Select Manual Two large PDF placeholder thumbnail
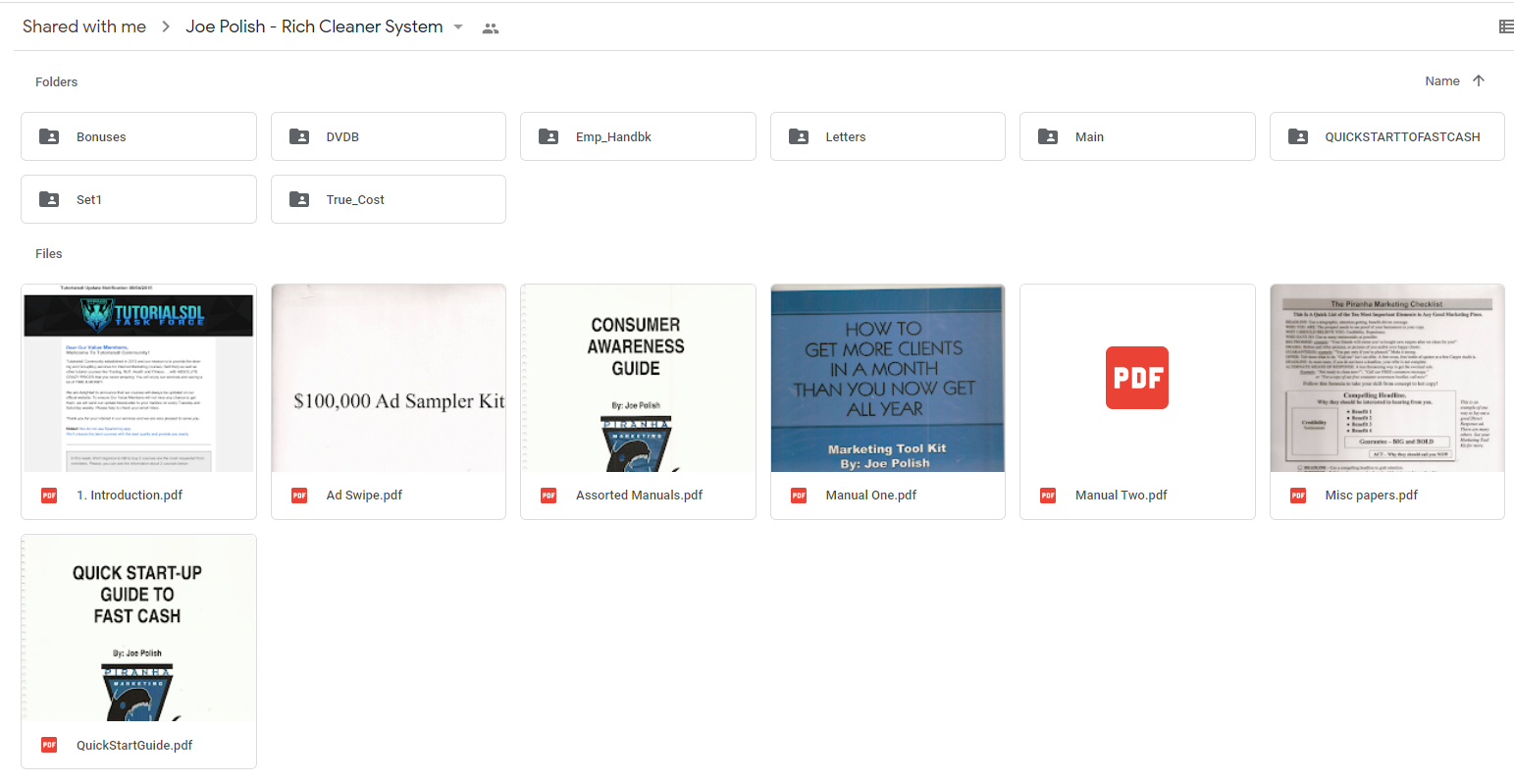 1137,378
